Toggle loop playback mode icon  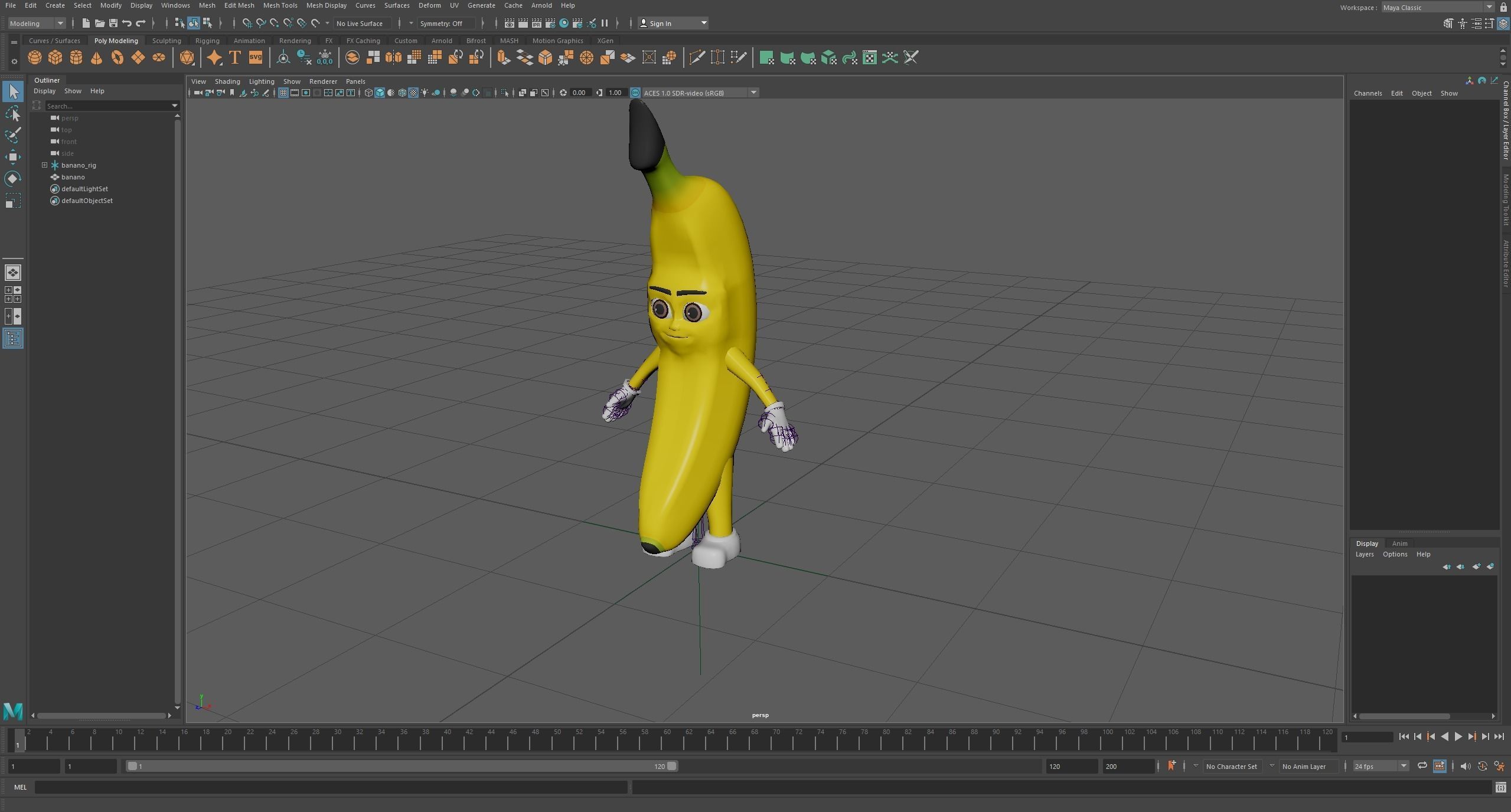click(x=1422, y=766)
